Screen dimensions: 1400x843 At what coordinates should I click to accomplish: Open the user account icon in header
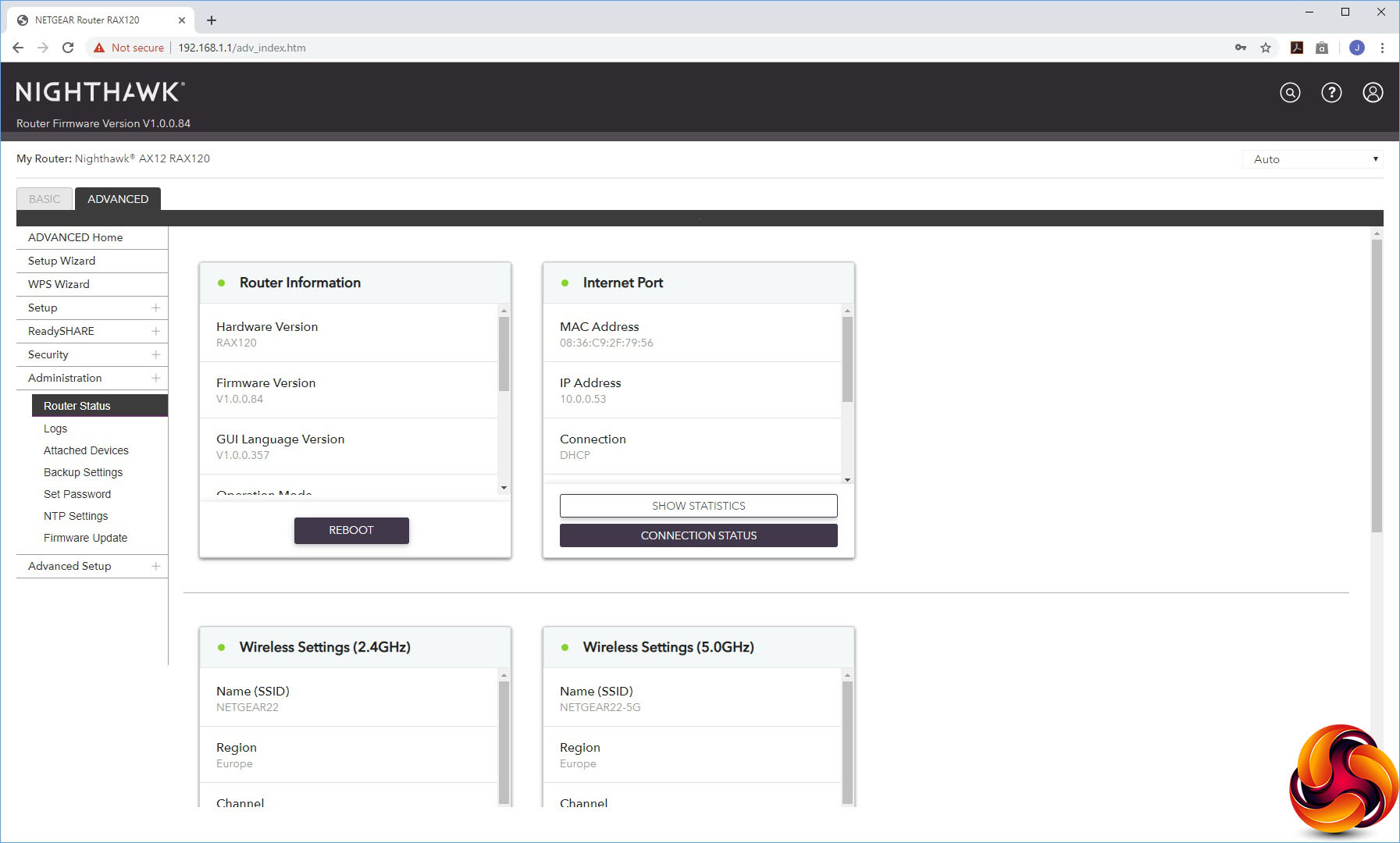(x=1373, y=93)
